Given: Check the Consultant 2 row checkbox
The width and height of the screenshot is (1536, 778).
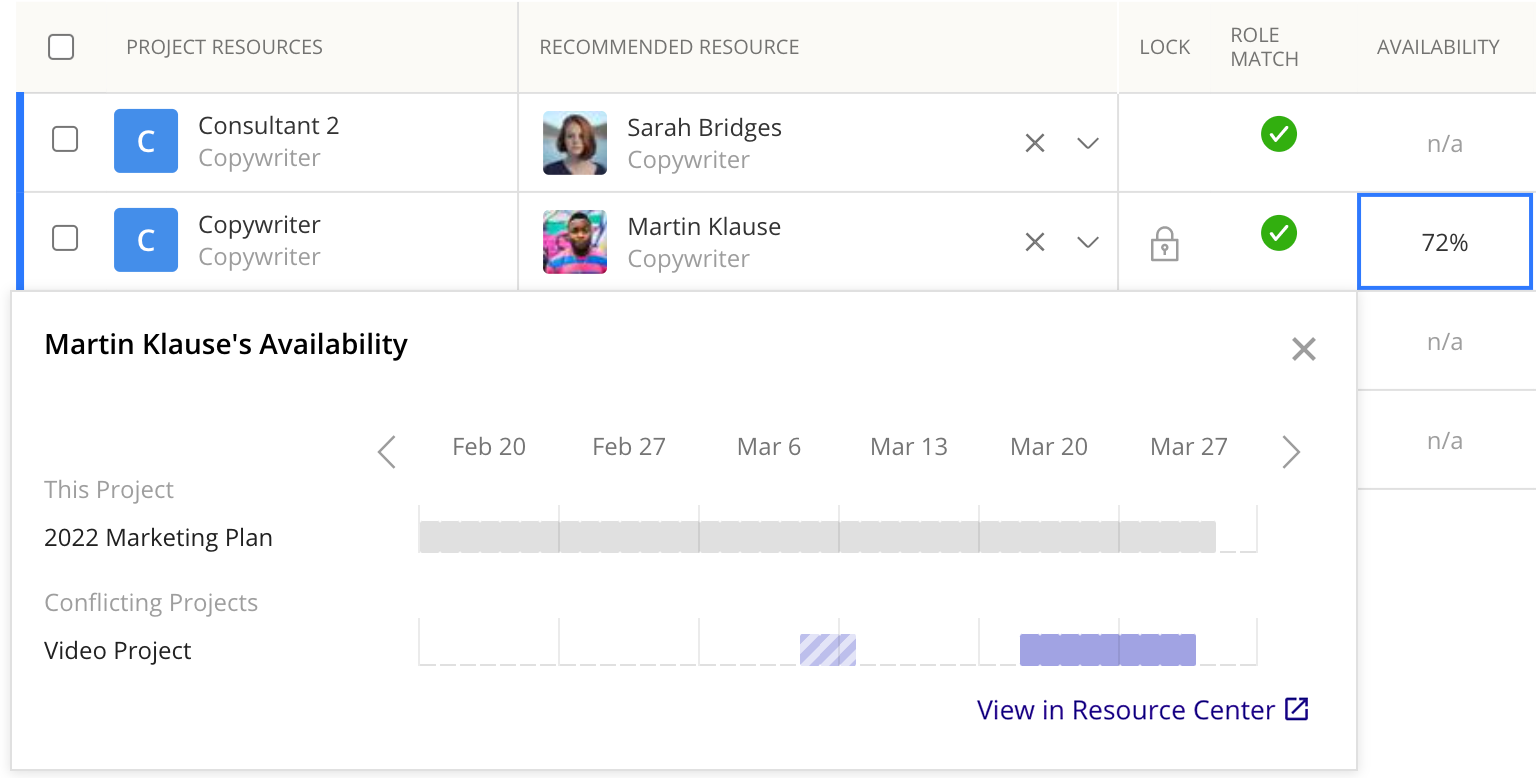Looking at the screenshot, I should (64, 139).
